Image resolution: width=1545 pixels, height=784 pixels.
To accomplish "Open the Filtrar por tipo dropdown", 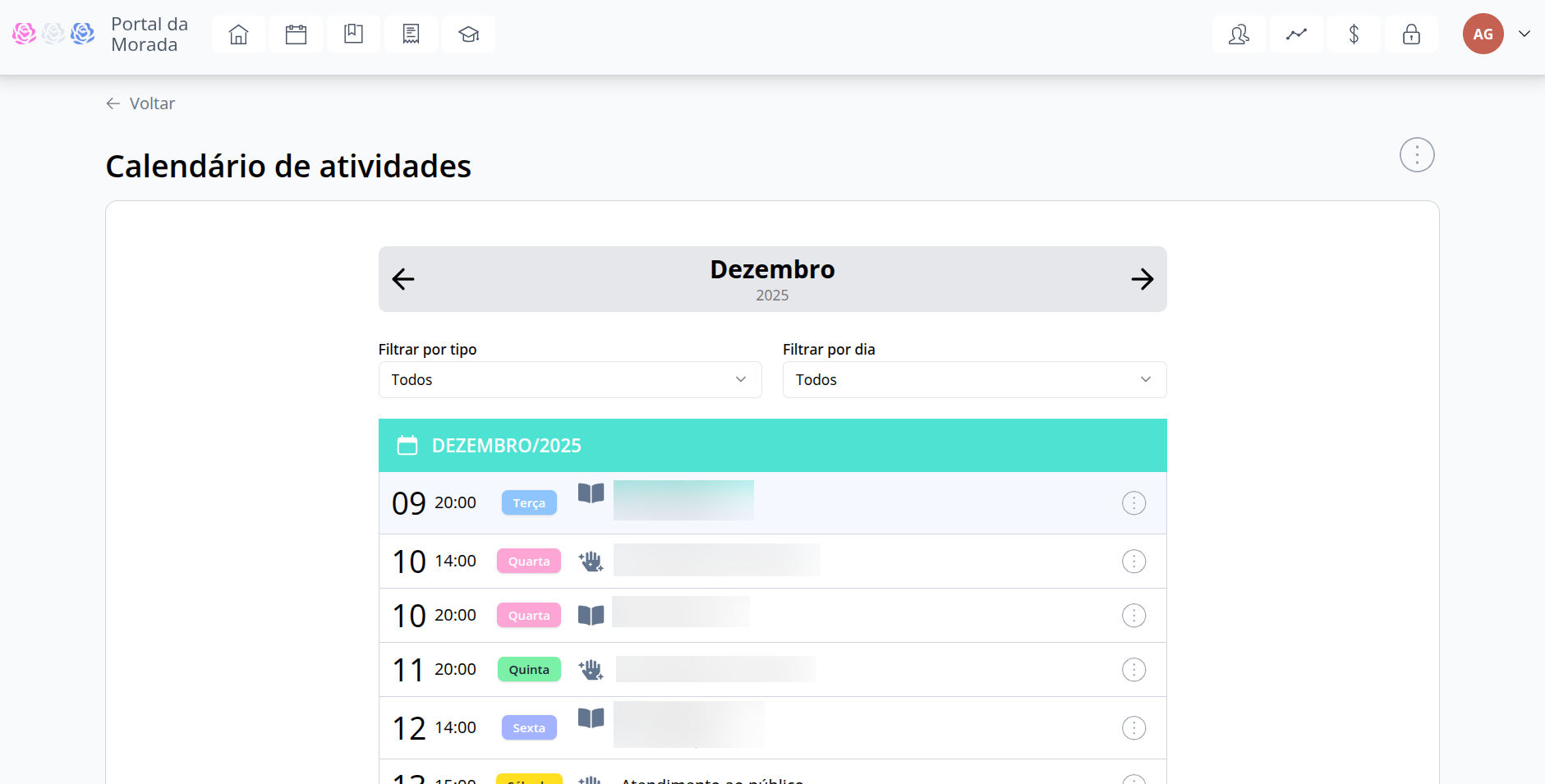I will (570, 379).
